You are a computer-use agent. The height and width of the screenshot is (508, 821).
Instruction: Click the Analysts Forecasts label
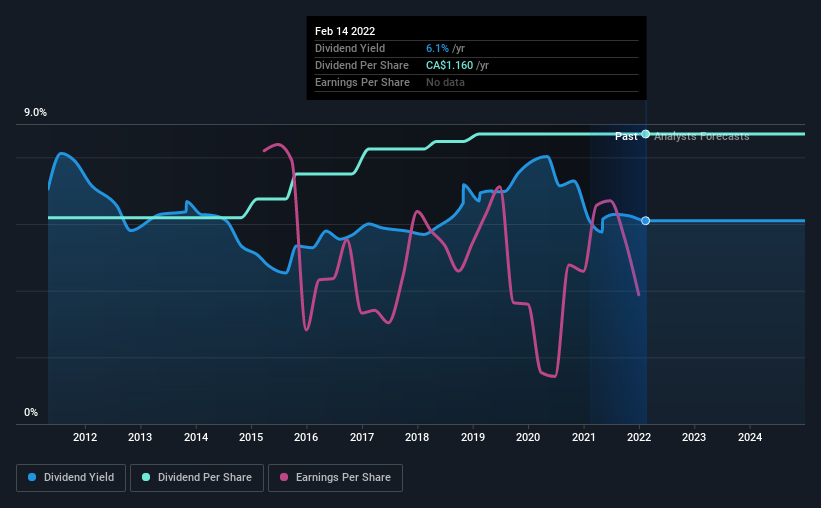pos(702,136)
